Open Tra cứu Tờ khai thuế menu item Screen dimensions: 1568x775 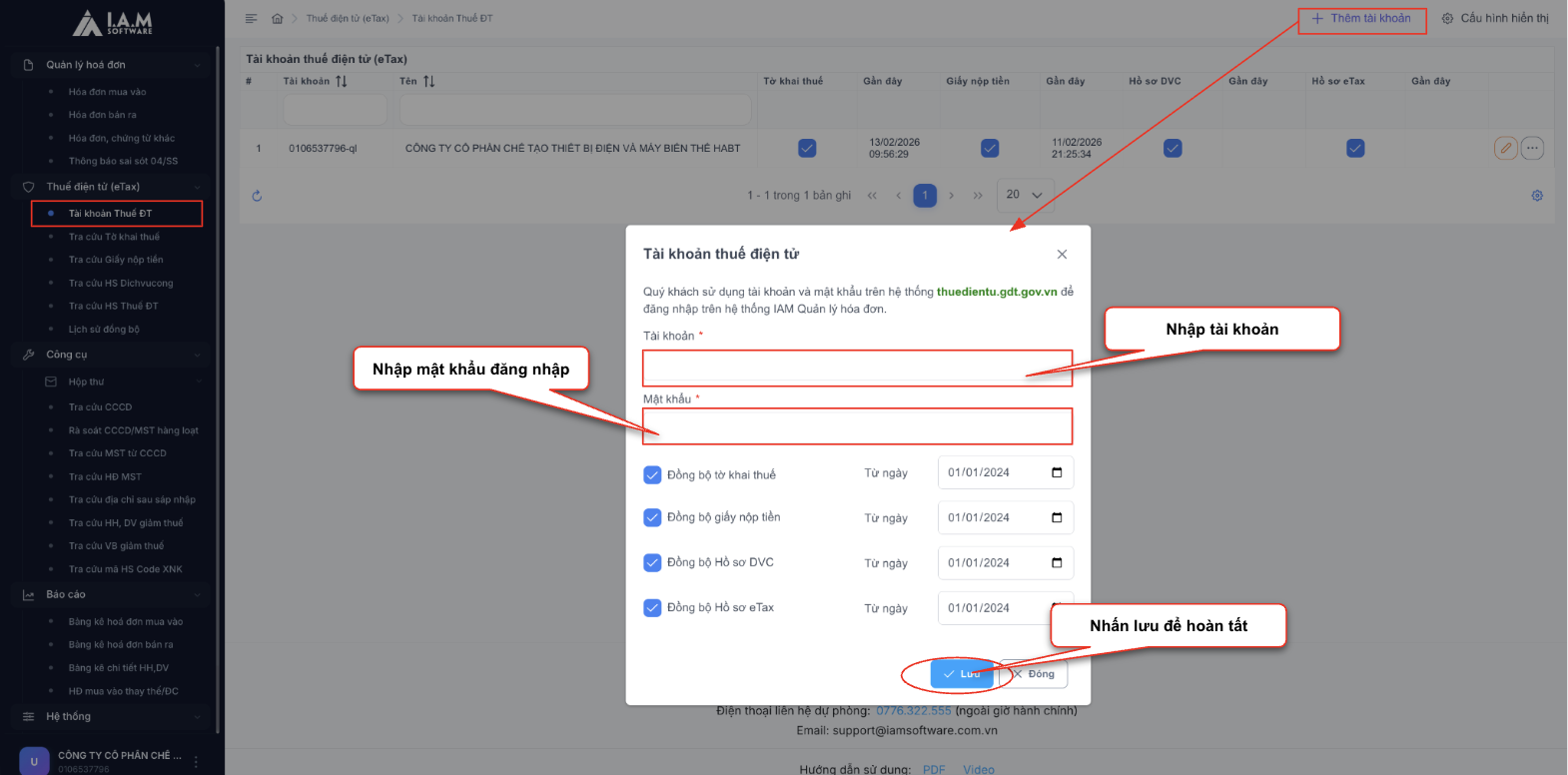click(114, 237)
